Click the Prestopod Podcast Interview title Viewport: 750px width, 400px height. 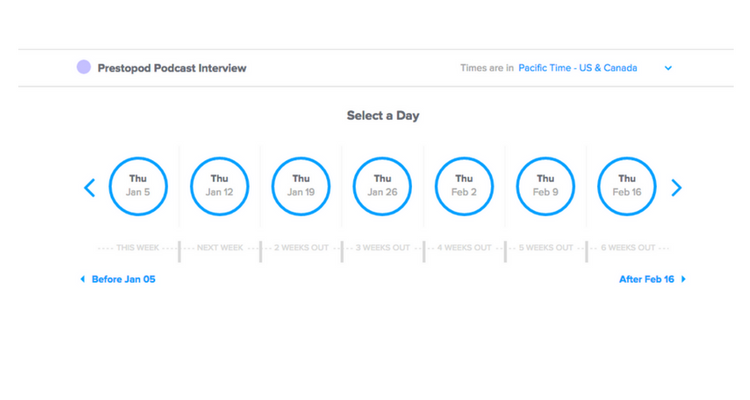(172, 68)
